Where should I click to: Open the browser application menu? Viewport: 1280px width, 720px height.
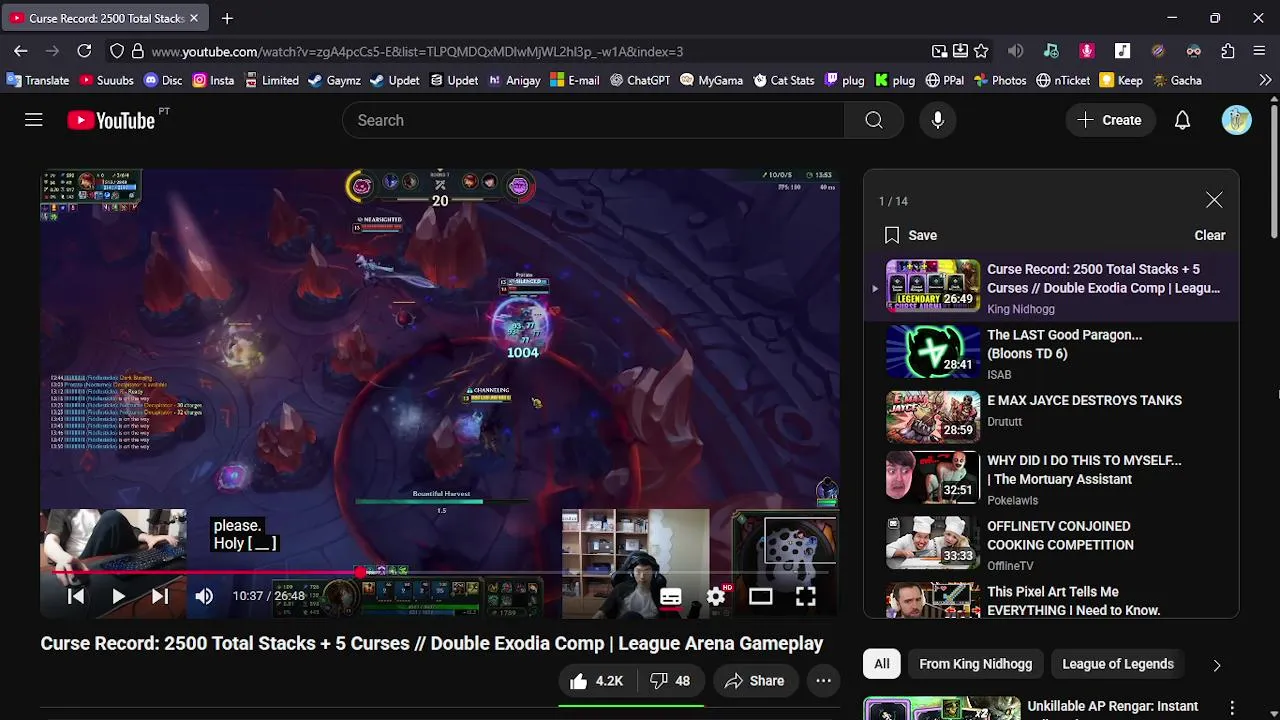(1259, 51)
